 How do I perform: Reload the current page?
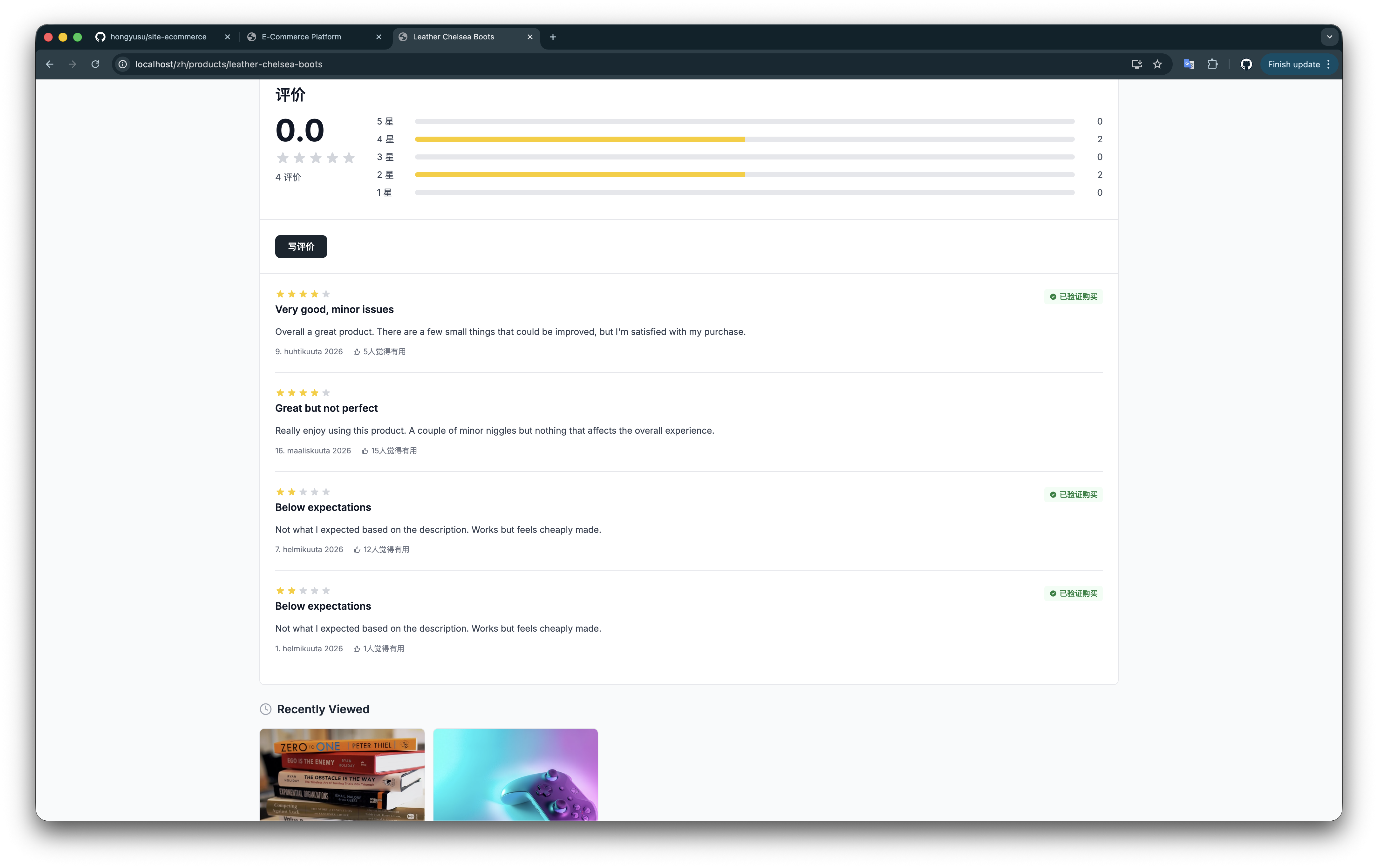point(96,64)
